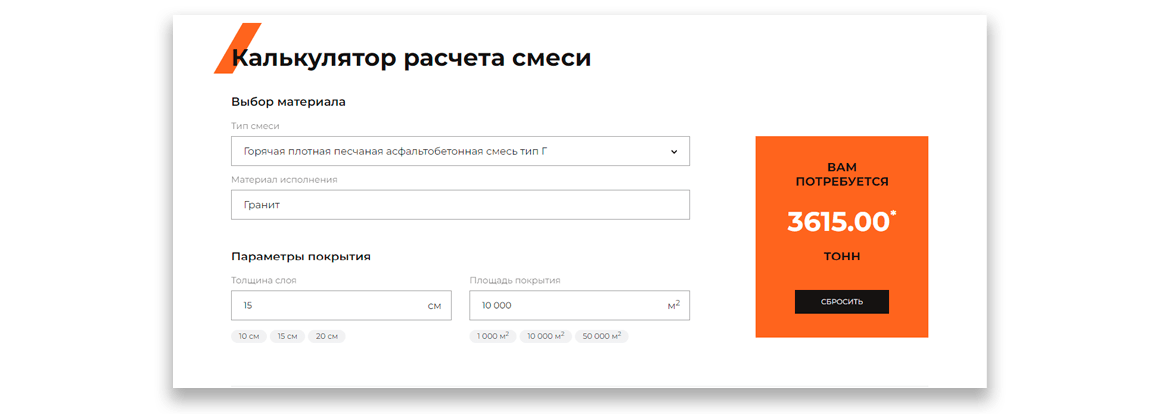This screenshot has width=1170, height=414.
Task: Click the Площадь покрытия input with 10 000
Action: [x=579, y=305]
